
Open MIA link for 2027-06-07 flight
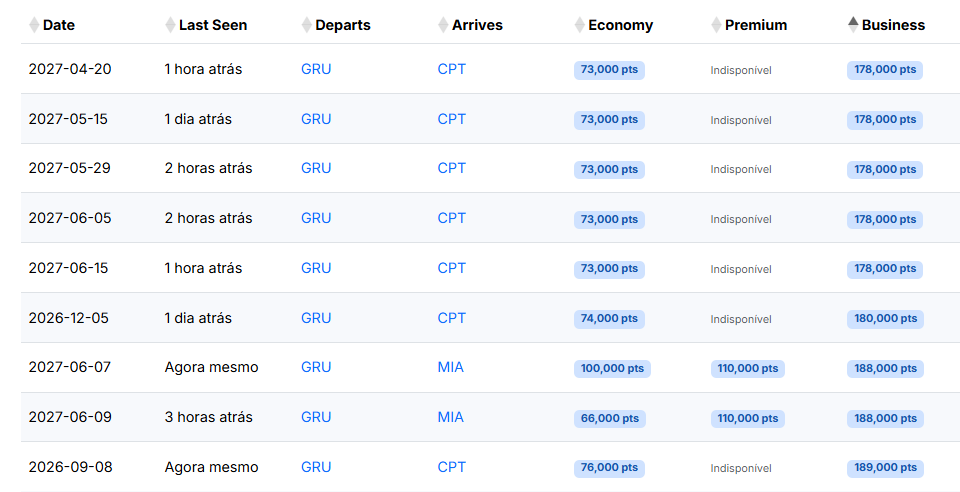[451, 367]
